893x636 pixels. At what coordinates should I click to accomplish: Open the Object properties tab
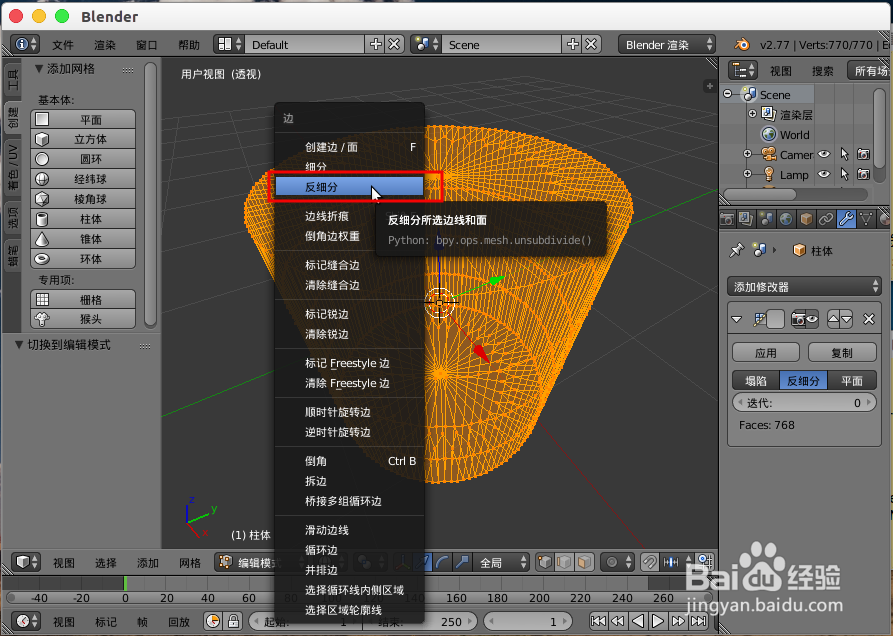pos(806,219)
